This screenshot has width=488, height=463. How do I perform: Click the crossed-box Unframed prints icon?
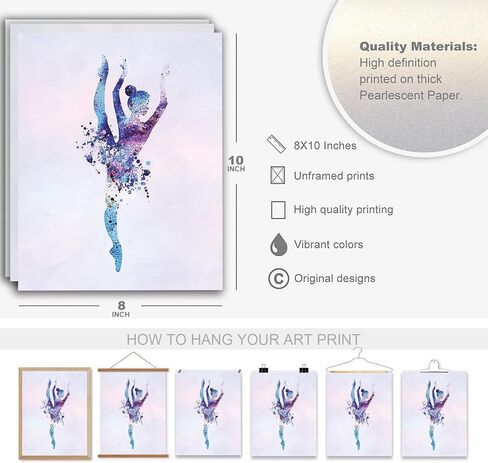(x=277, y=175)
